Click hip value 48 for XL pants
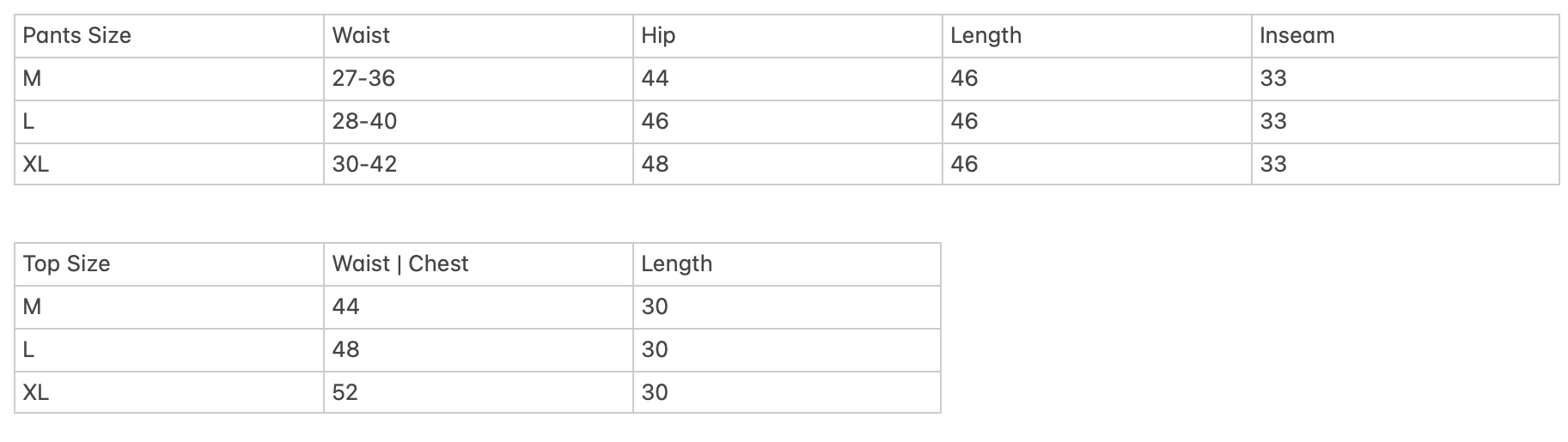The width and height of the screenshot is (1568, 442). 655,165
